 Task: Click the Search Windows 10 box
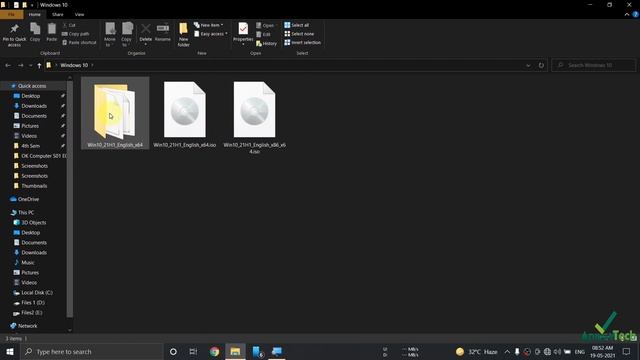594,65
